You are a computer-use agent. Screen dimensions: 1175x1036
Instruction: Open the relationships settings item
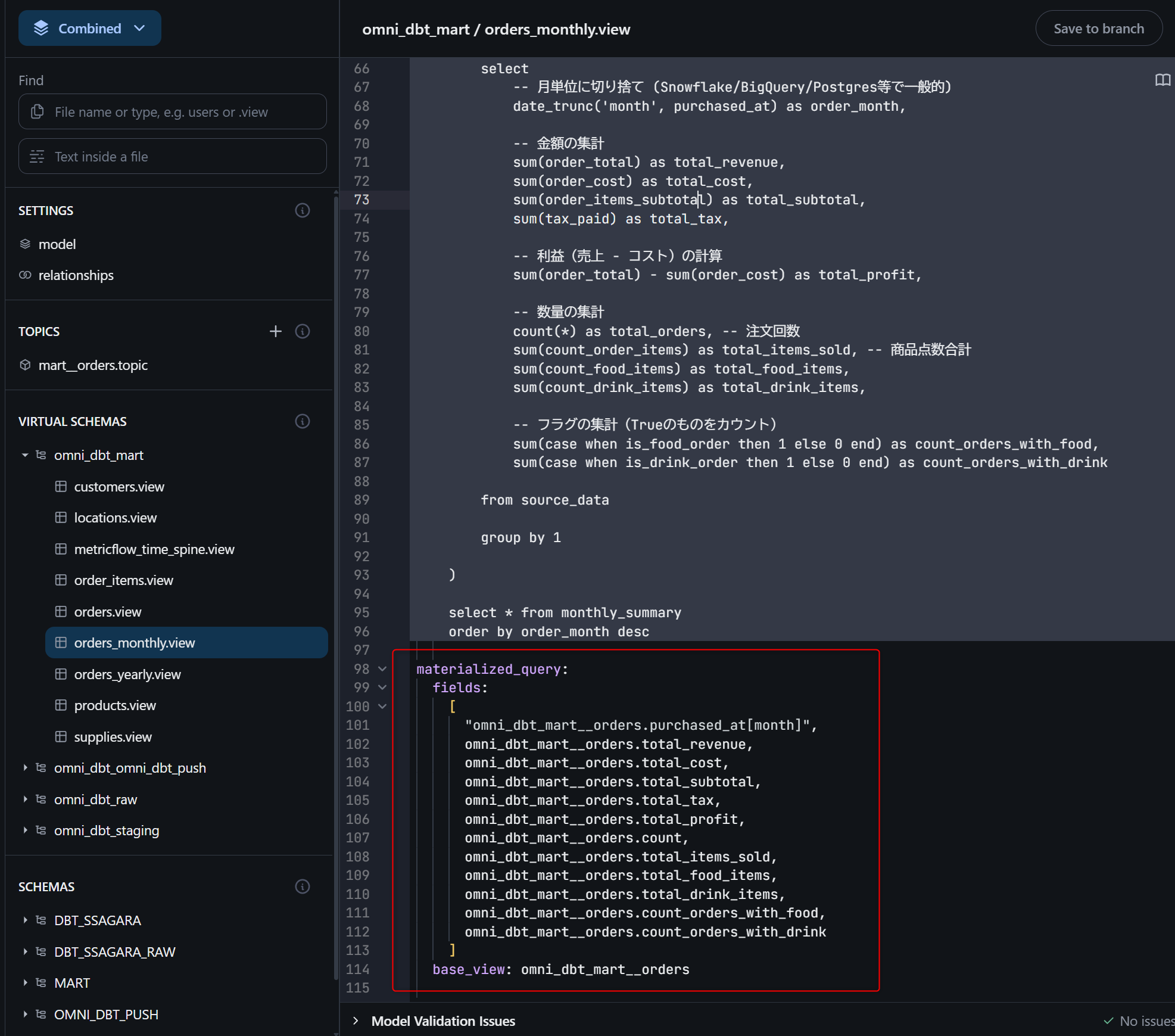[x=76, y=275]
